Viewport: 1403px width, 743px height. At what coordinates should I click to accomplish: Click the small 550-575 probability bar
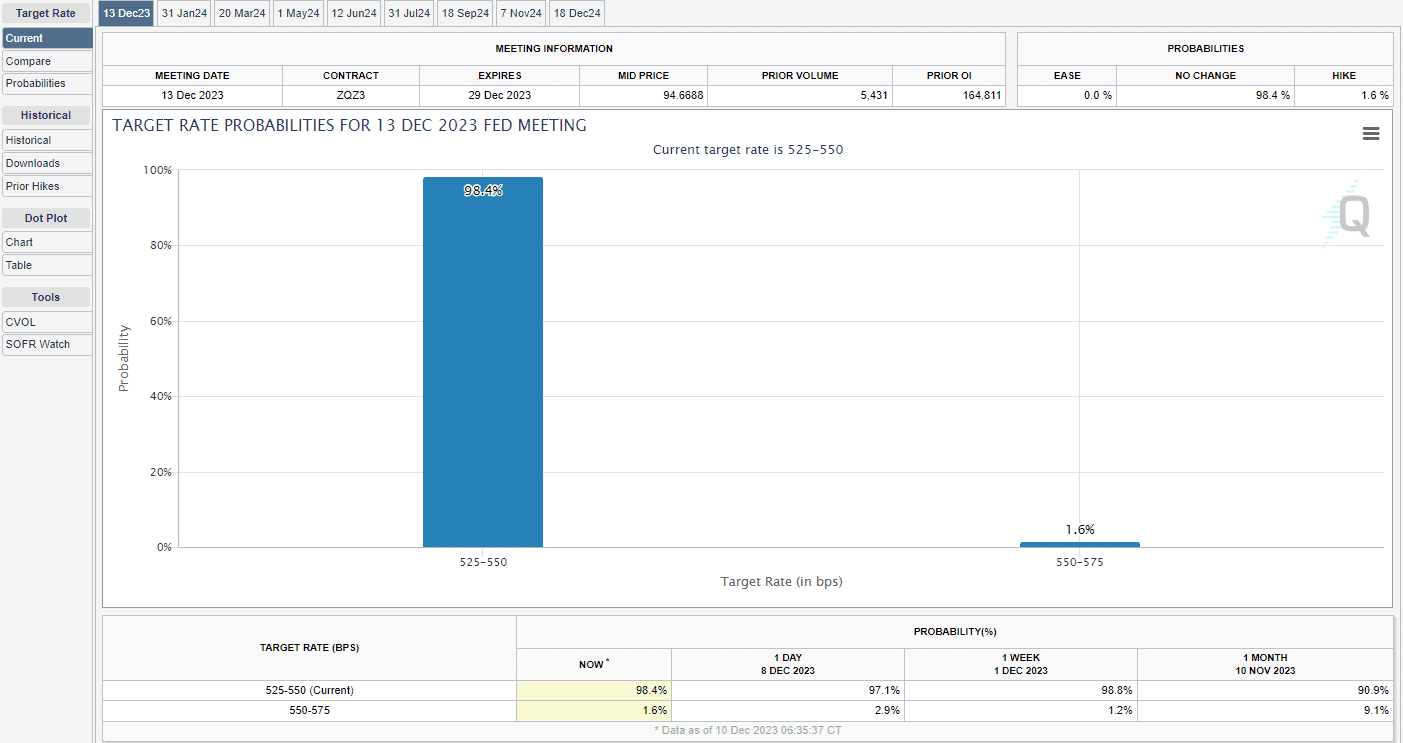point(1079,544)
